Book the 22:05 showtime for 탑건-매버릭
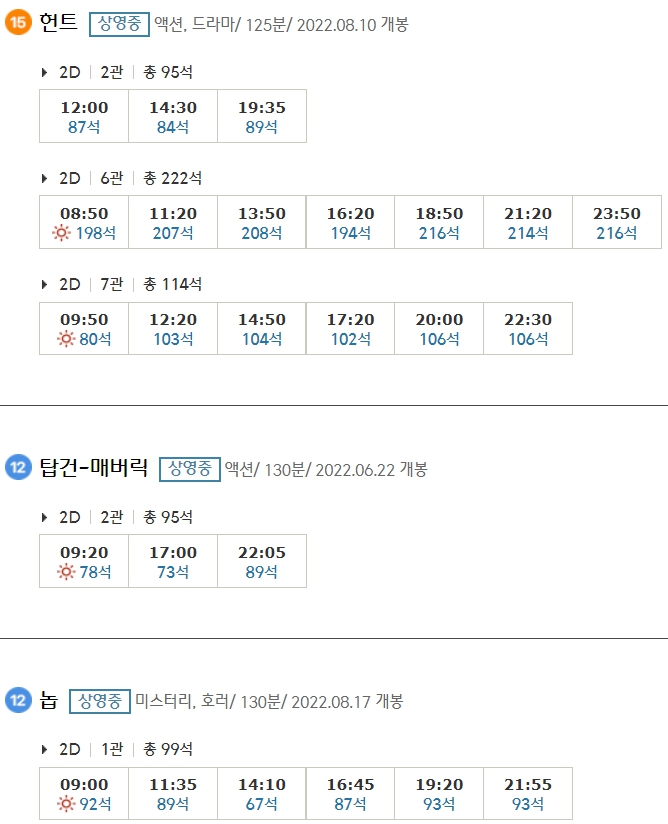This screenshot has width=668, height=824. point(261,551)
